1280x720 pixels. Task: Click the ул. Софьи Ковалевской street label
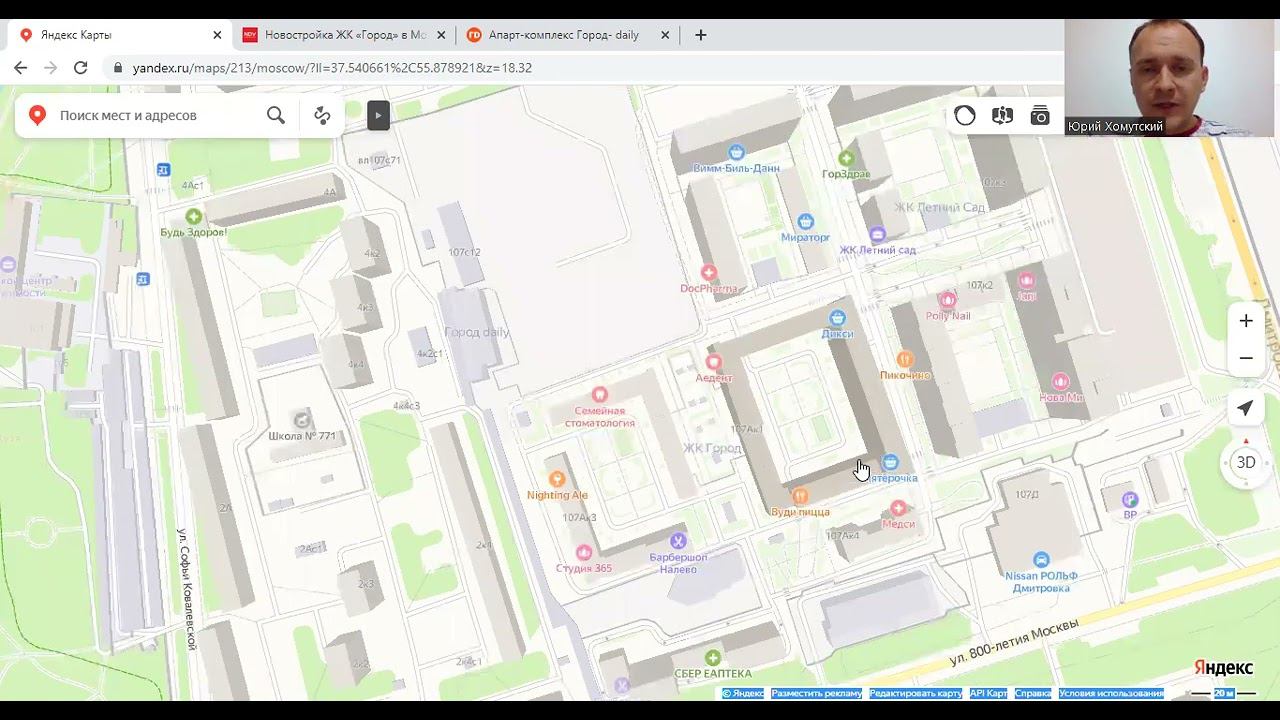pos(186,588)
